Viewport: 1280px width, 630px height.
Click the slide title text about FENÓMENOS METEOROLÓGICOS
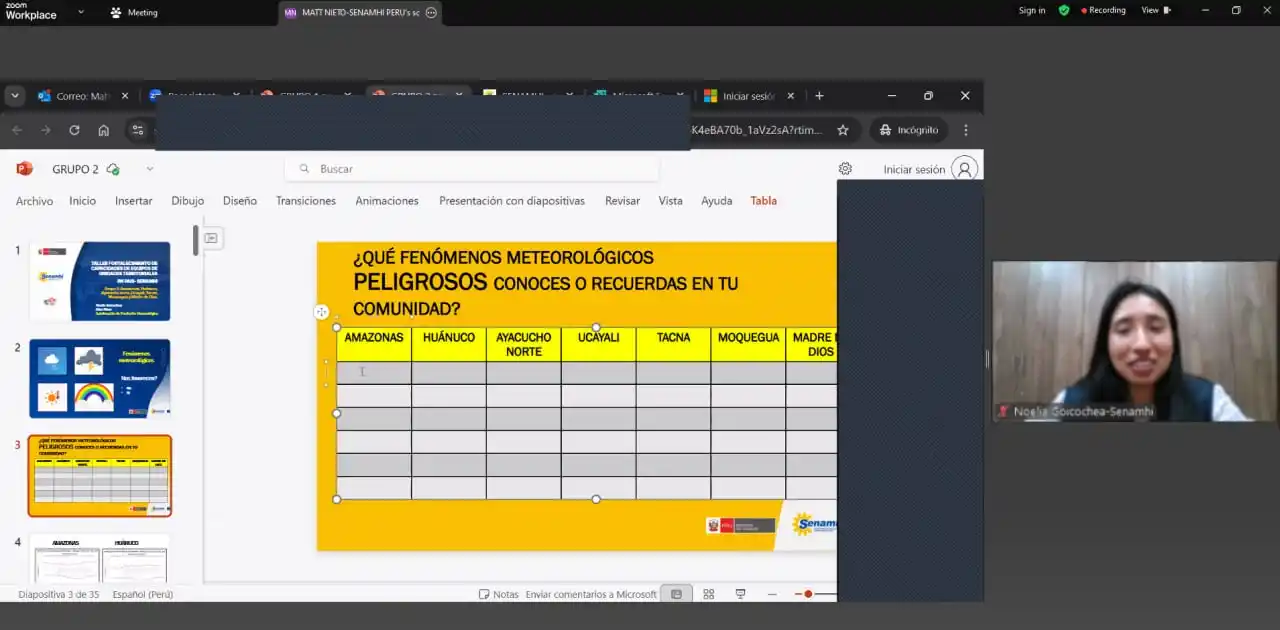tap(545, 283)
